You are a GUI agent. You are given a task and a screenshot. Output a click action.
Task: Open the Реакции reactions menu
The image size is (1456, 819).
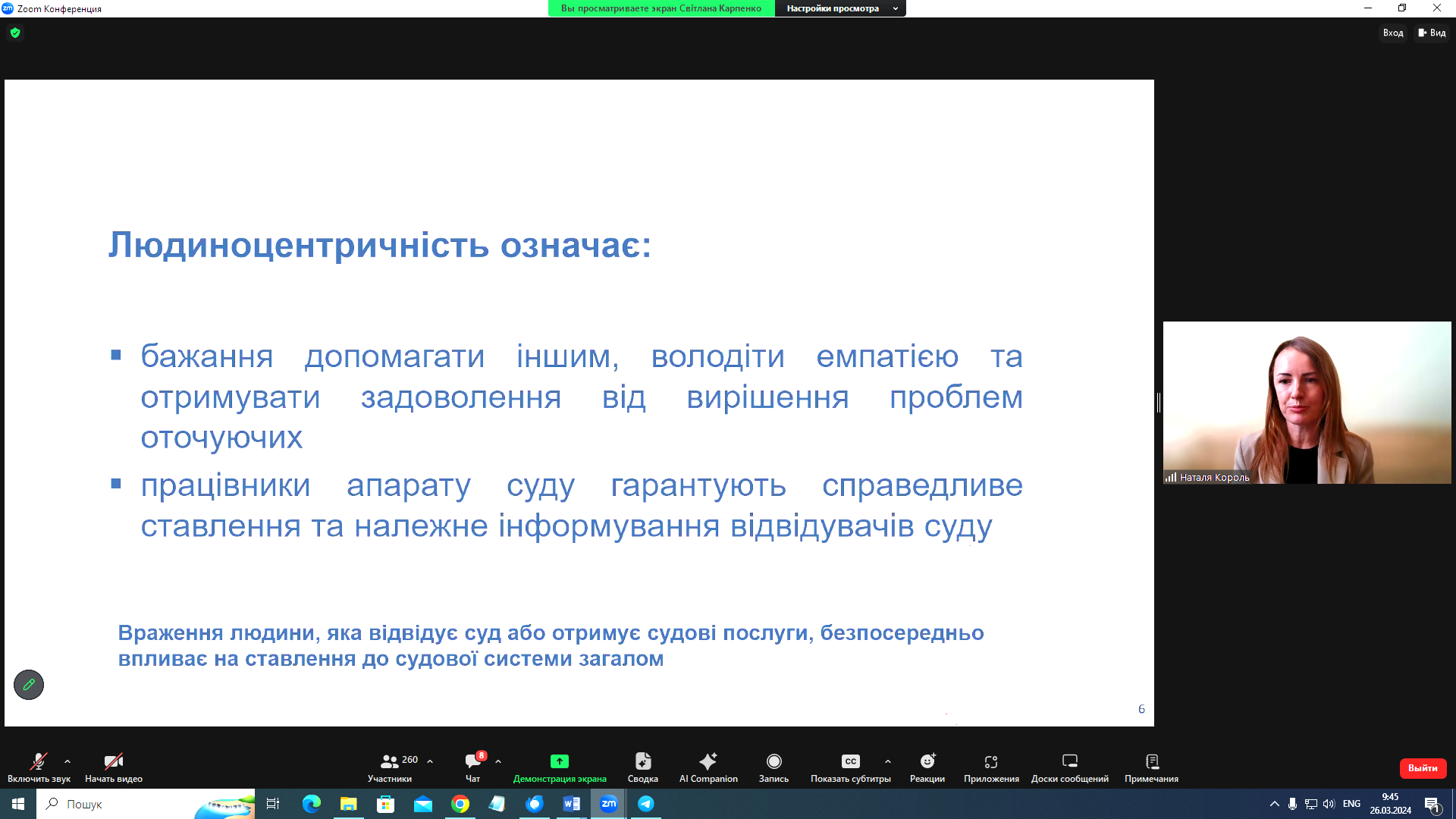pyautogui.click(x=927, y=767)
